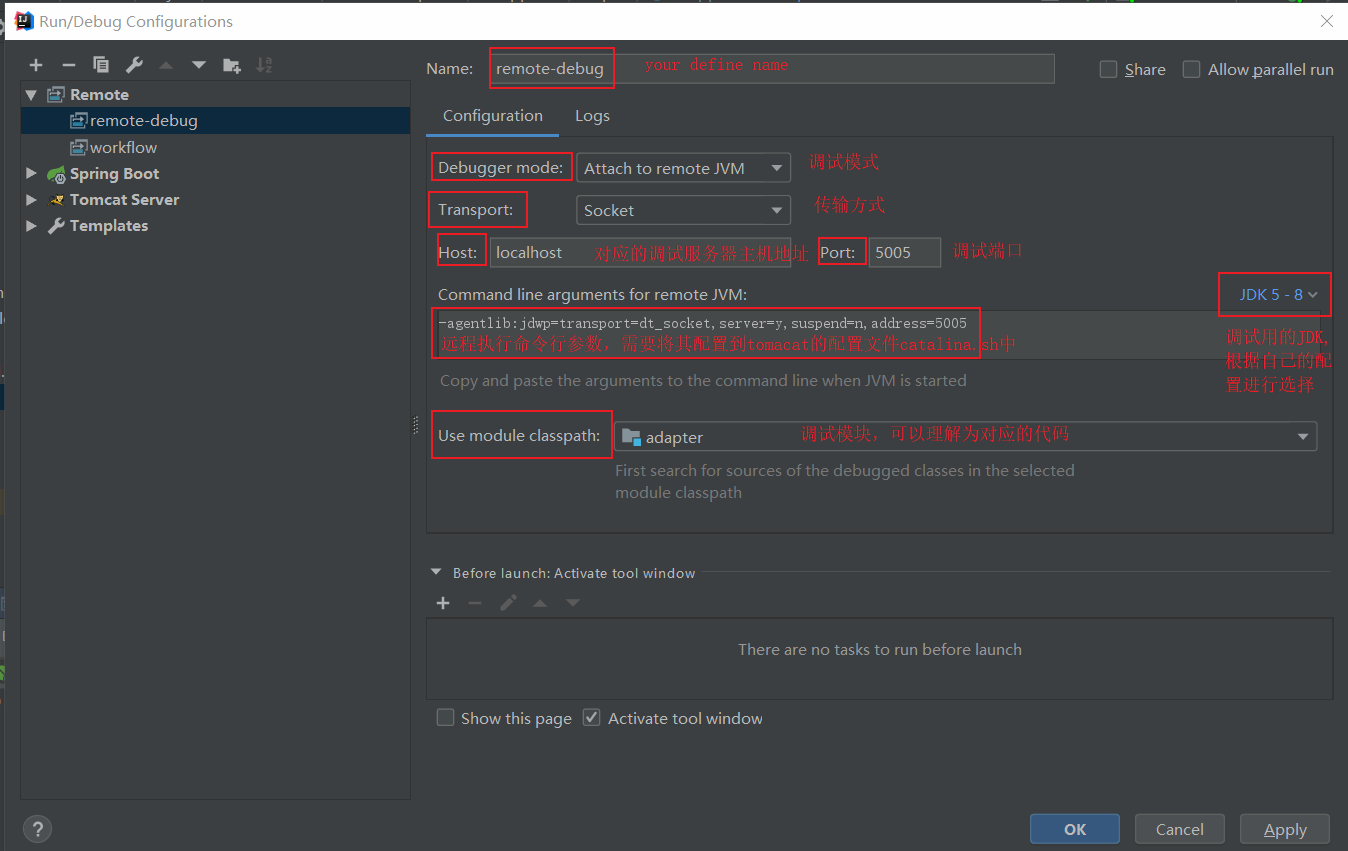Click the adapter module folder icon
Viewport: 1348px width, 851px height.
coord(631,437)
